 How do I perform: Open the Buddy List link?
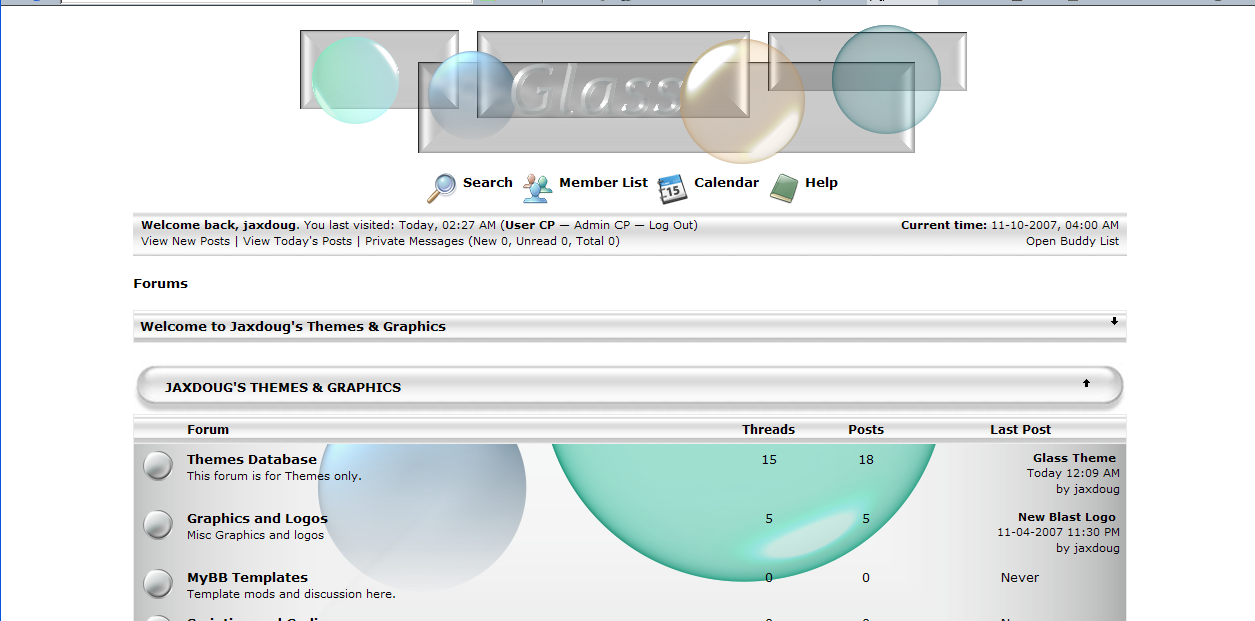[x=1072, y=241]
